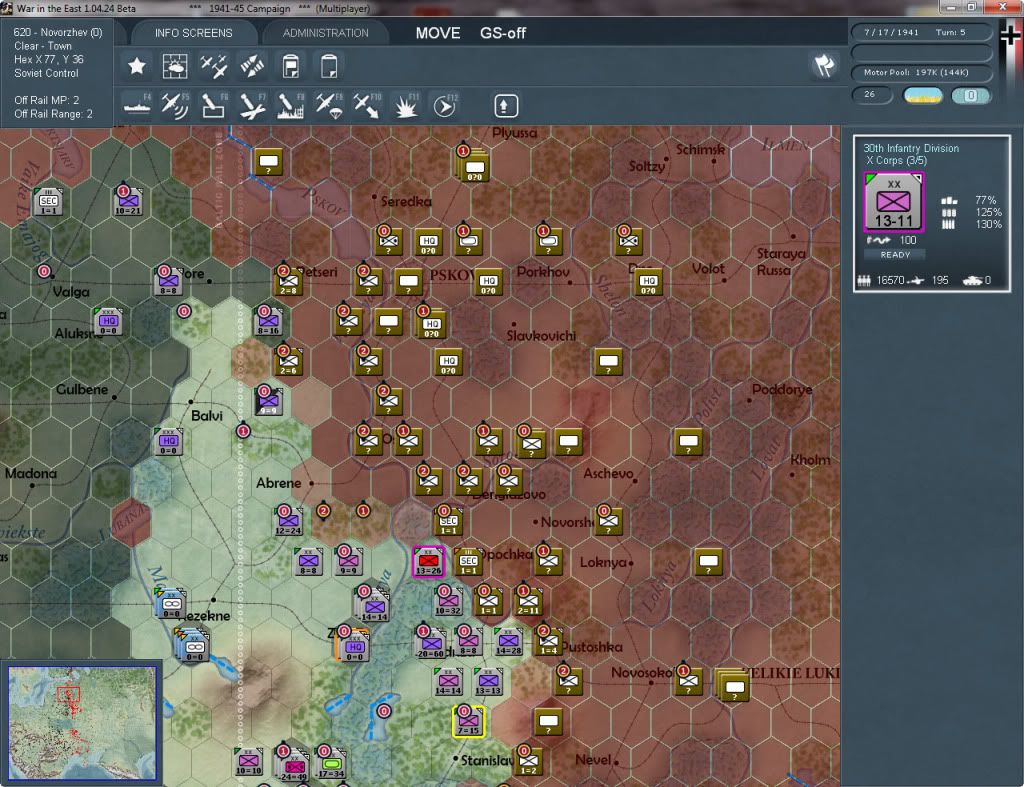Screen dimensions: 1024x787
Task: Click the Velikie Luki city label
Action: pyautogui.click(x=791, y=673)
